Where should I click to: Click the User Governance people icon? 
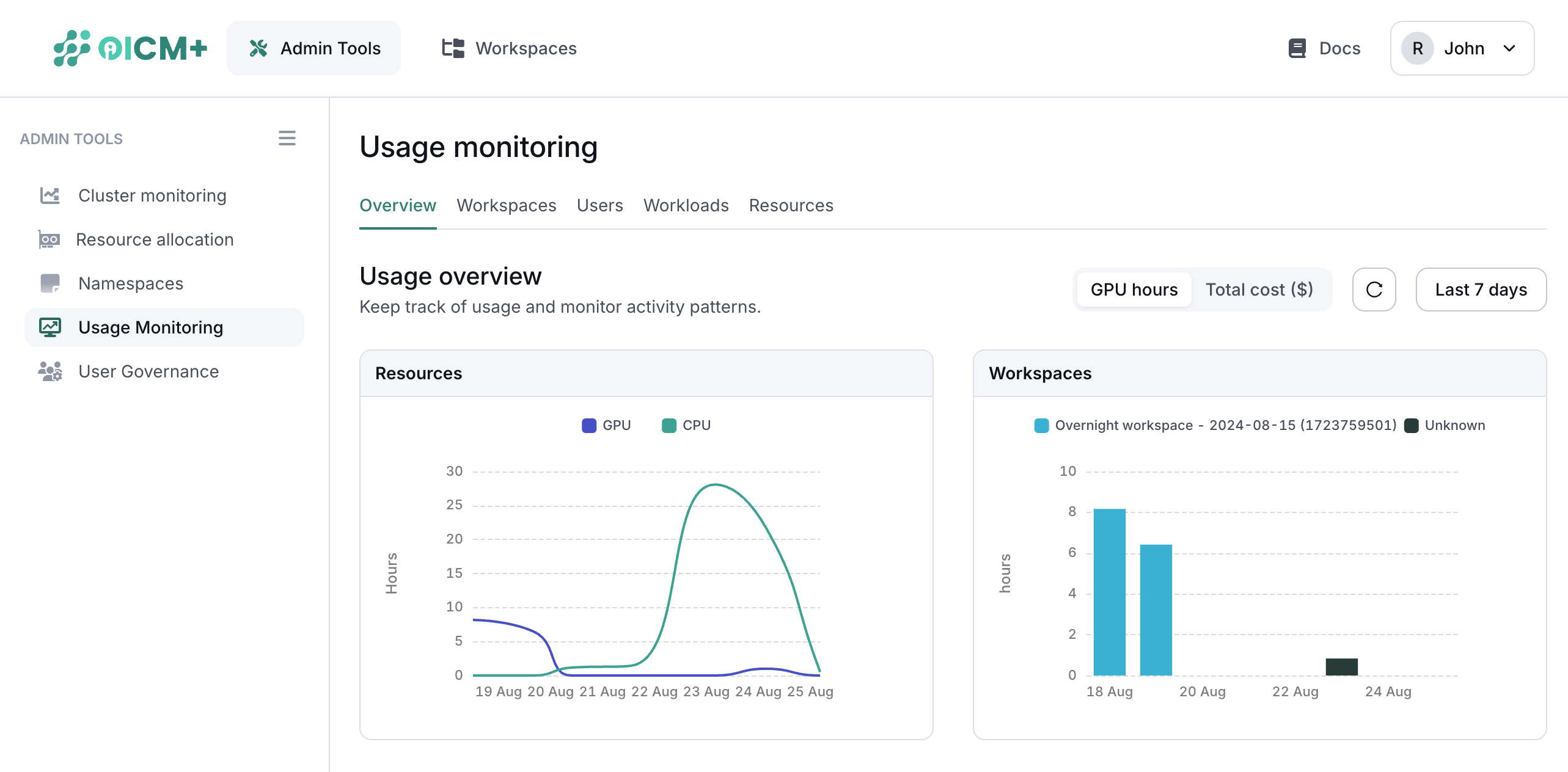49,371
